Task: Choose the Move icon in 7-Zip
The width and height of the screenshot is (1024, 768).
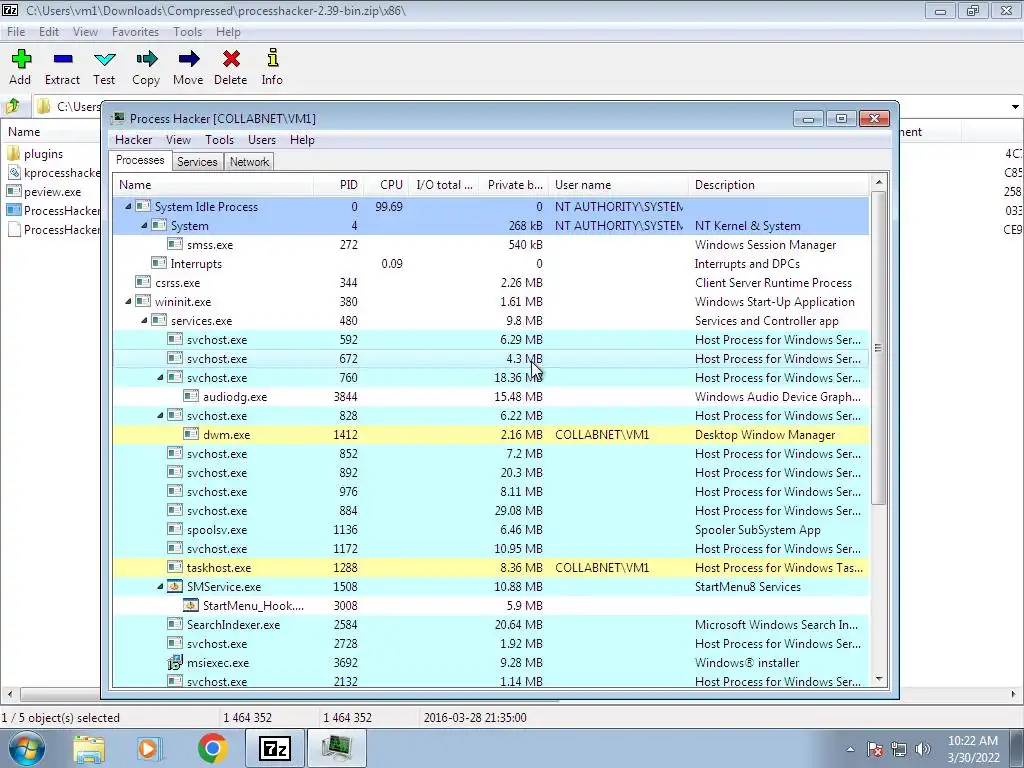Action: (x=188, y=59)
